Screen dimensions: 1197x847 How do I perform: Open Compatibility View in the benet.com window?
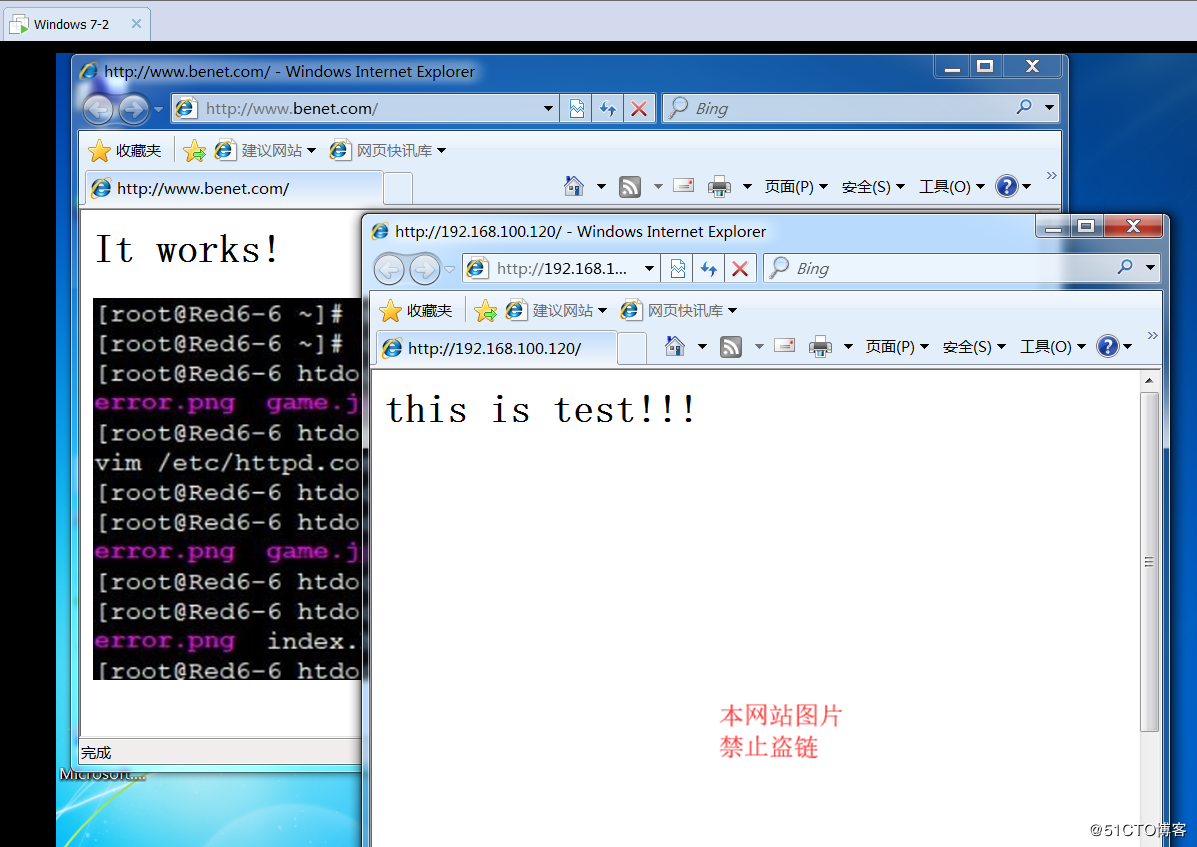576,108
